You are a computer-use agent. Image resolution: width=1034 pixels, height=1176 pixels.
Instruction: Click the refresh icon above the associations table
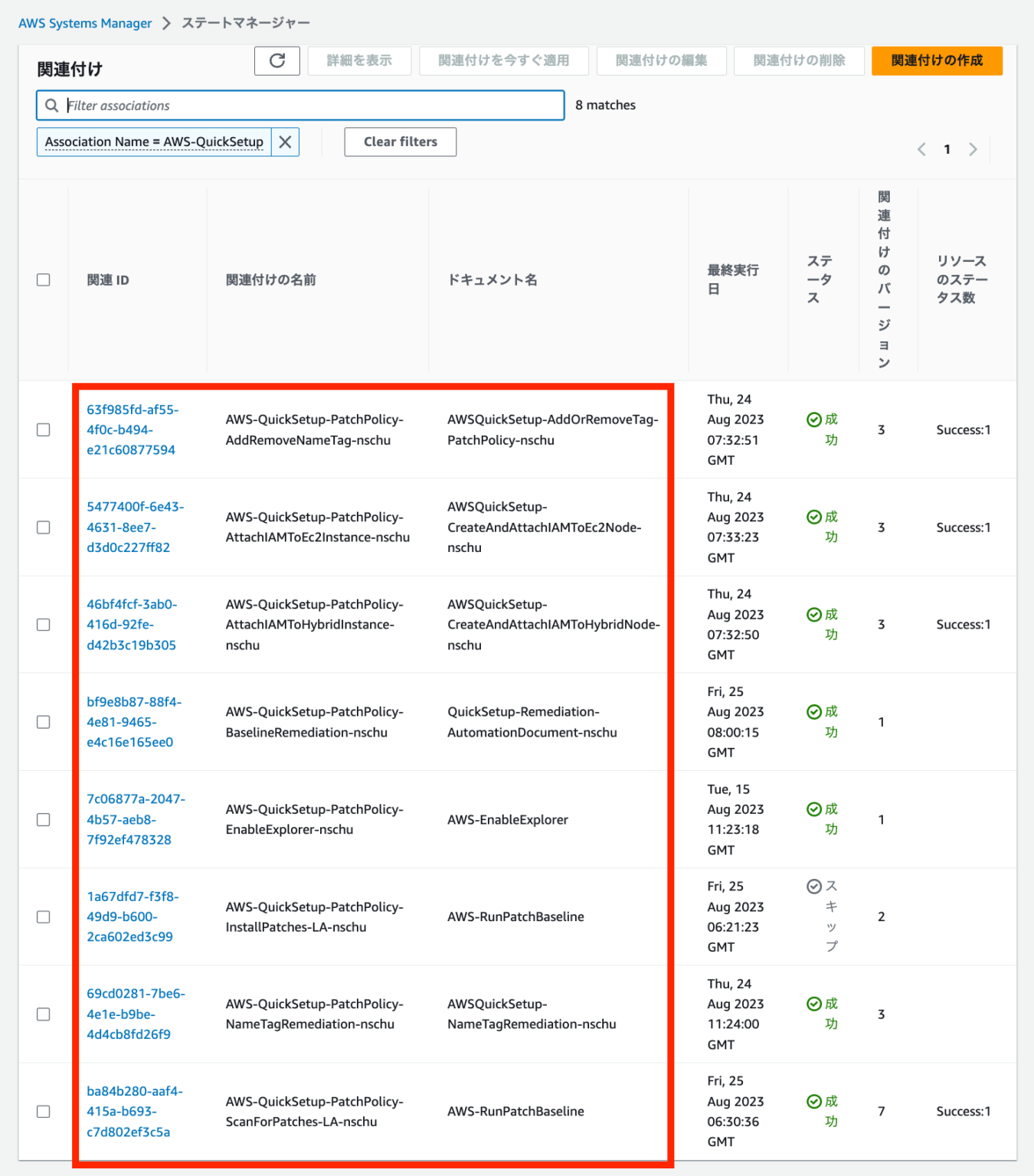[276, 60]
